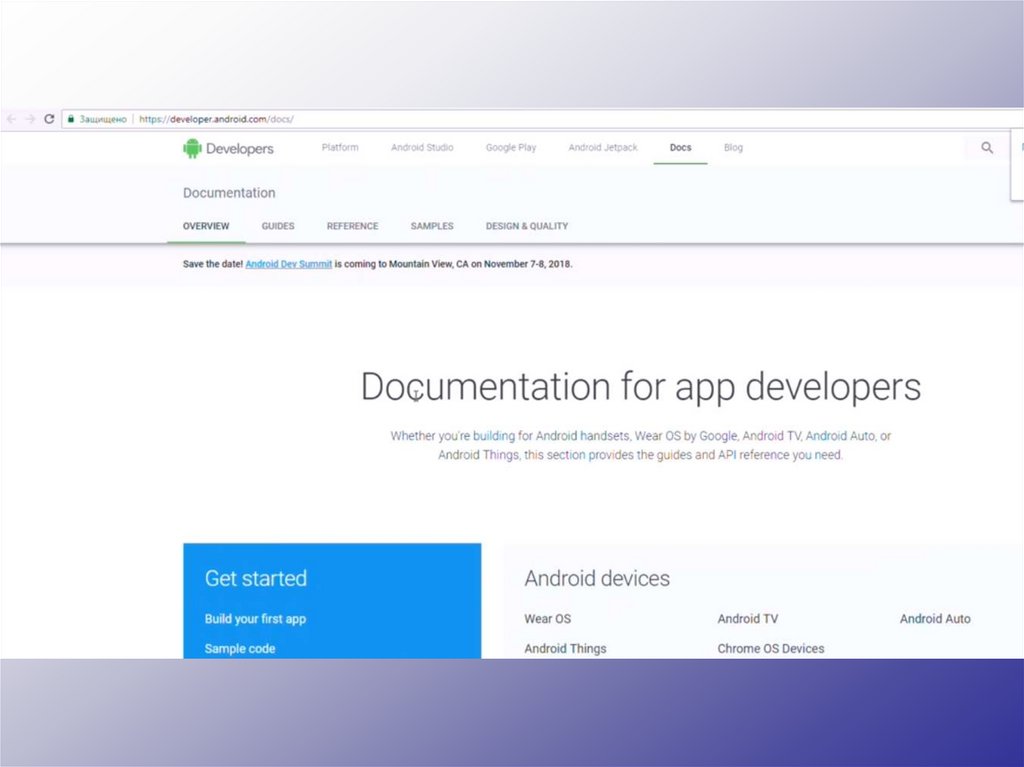1024x767 pixels.
Task: Click the Android devices heading
Action: pyautogui.click(x=597, y=578)
